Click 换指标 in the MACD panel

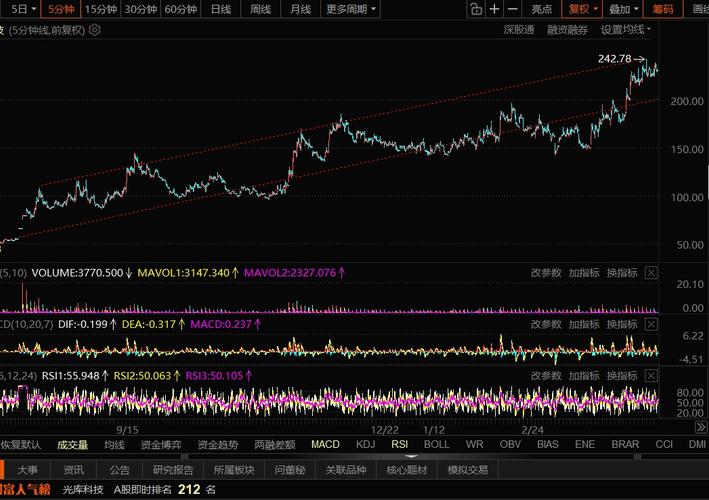click(x=621, y=324)
